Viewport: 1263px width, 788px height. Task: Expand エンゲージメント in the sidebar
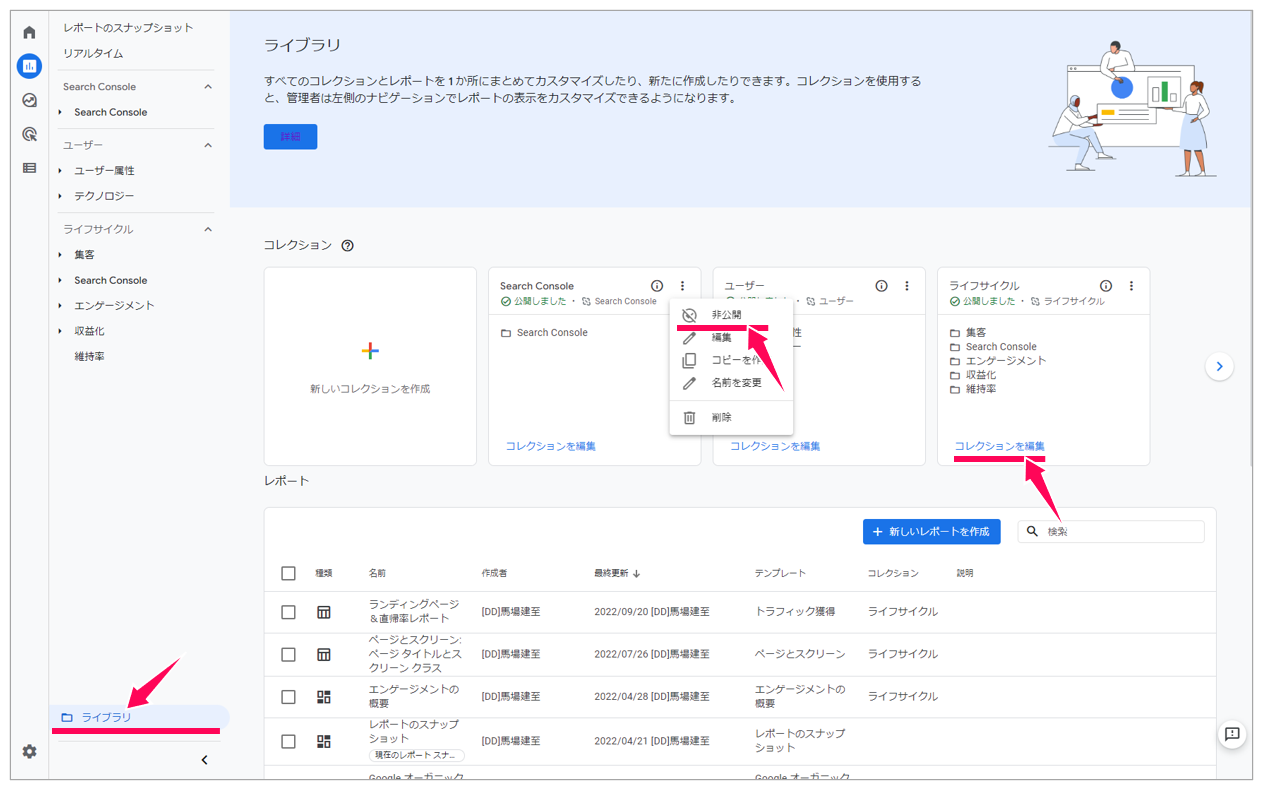[60, 306]
